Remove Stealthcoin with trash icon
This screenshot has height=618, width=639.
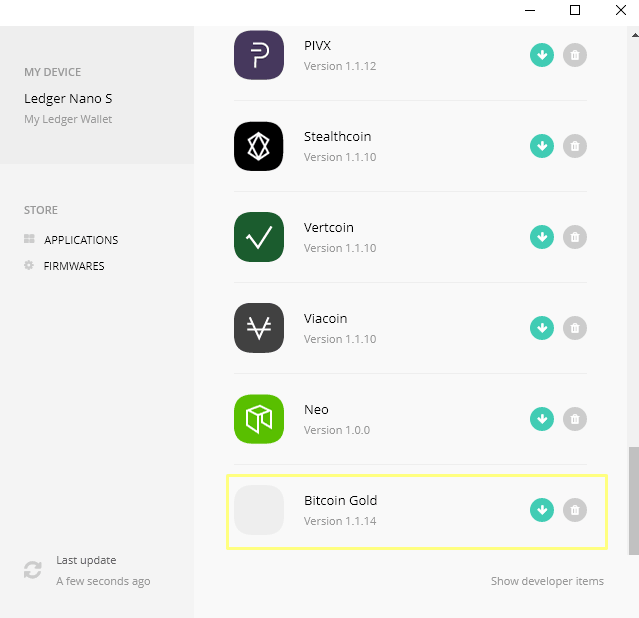click(x=574, y=146)
